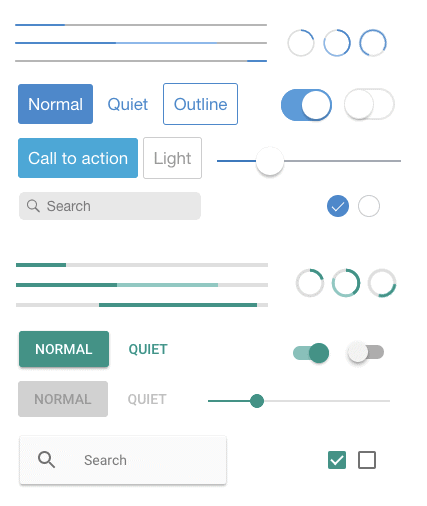Uncheck the blue round checked checkbox

338,206
